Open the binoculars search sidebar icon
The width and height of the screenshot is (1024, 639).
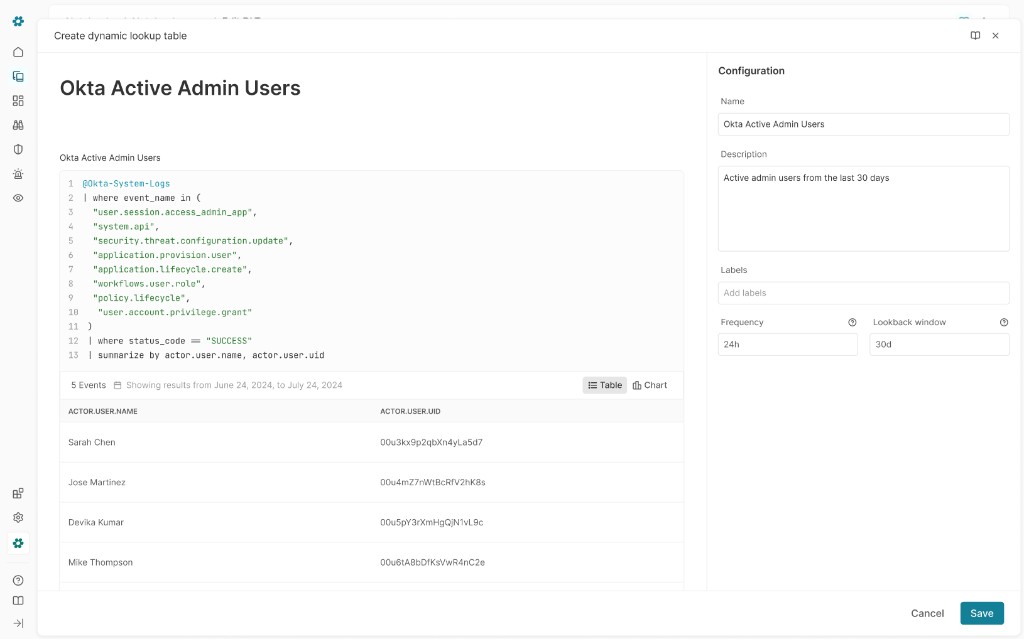[18, 125]
